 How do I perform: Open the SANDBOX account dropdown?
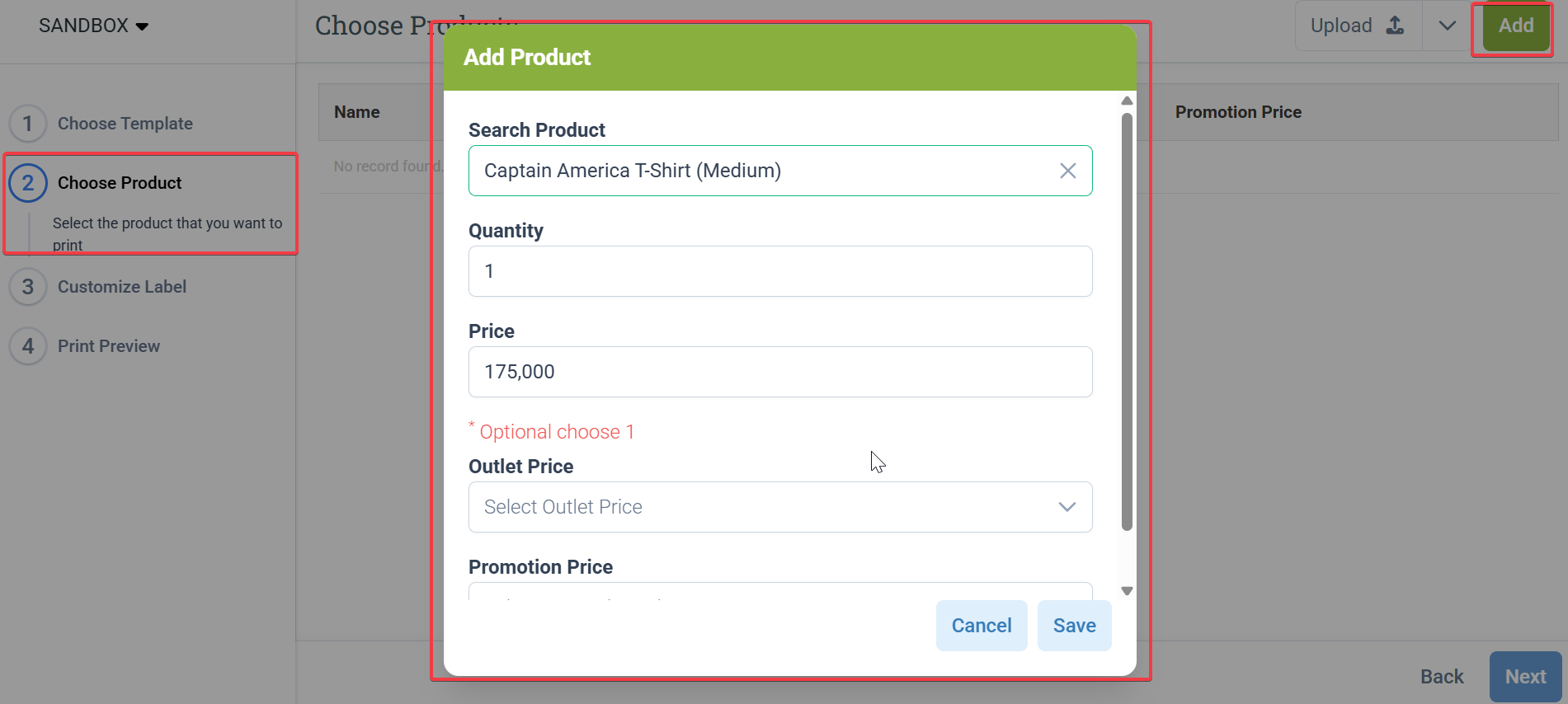point(93,26)
